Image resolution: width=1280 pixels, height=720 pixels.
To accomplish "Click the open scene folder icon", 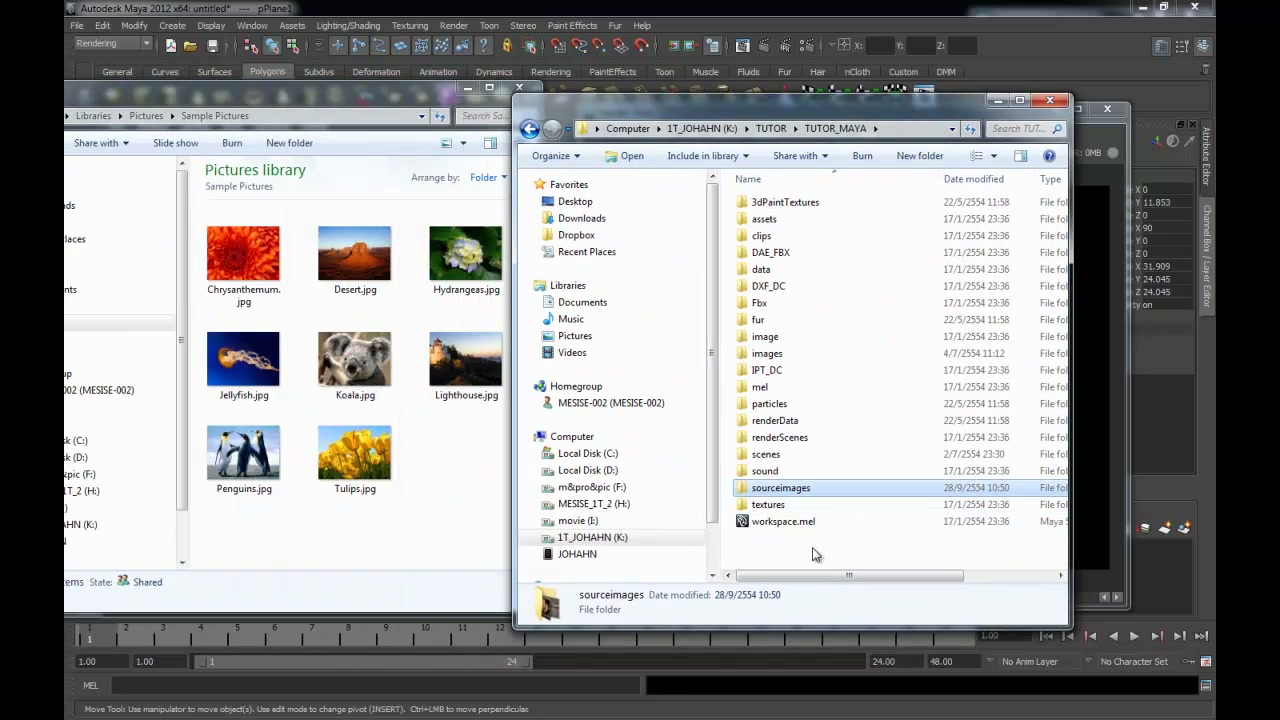I will (x=190, y=46).
